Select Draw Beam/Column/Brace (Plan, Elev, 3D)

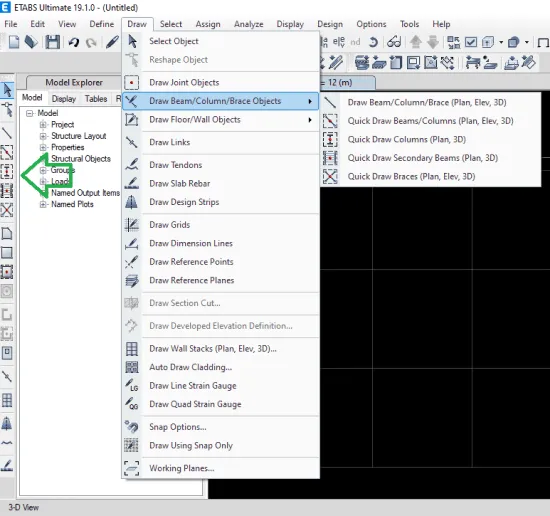[x=427, y=102]
